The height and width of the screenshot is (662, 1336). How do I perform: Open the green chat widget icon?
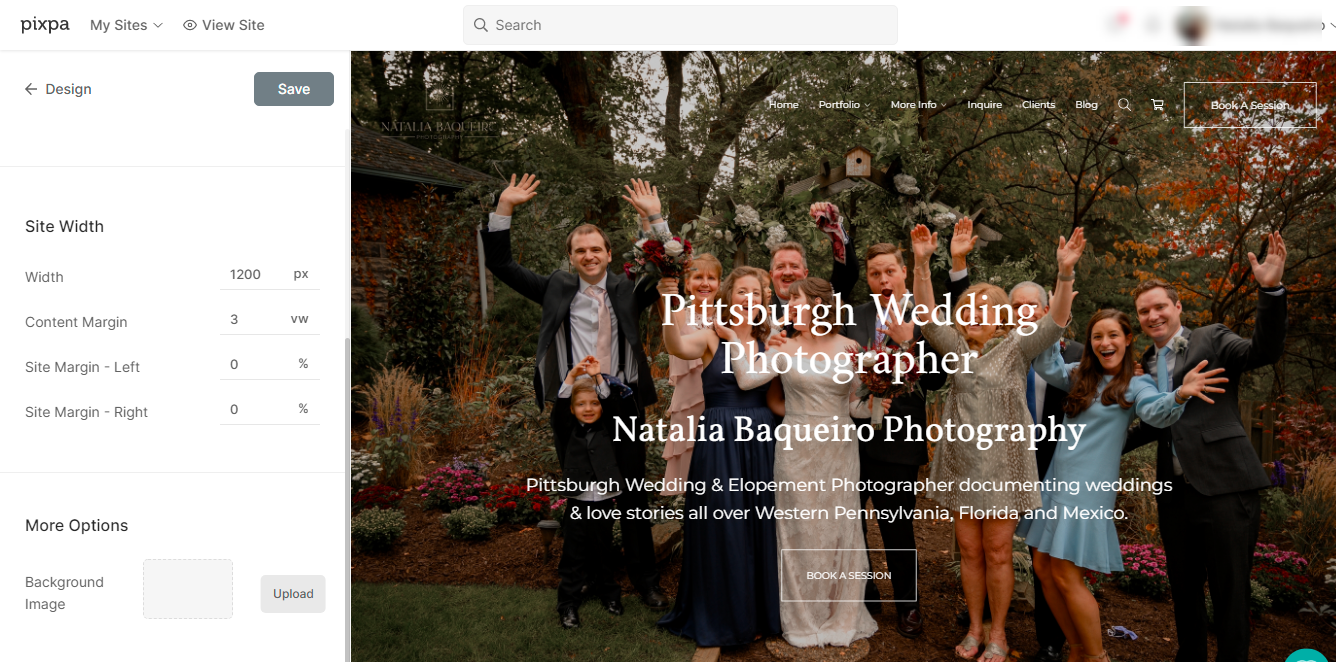click(x=1308, y=656)
